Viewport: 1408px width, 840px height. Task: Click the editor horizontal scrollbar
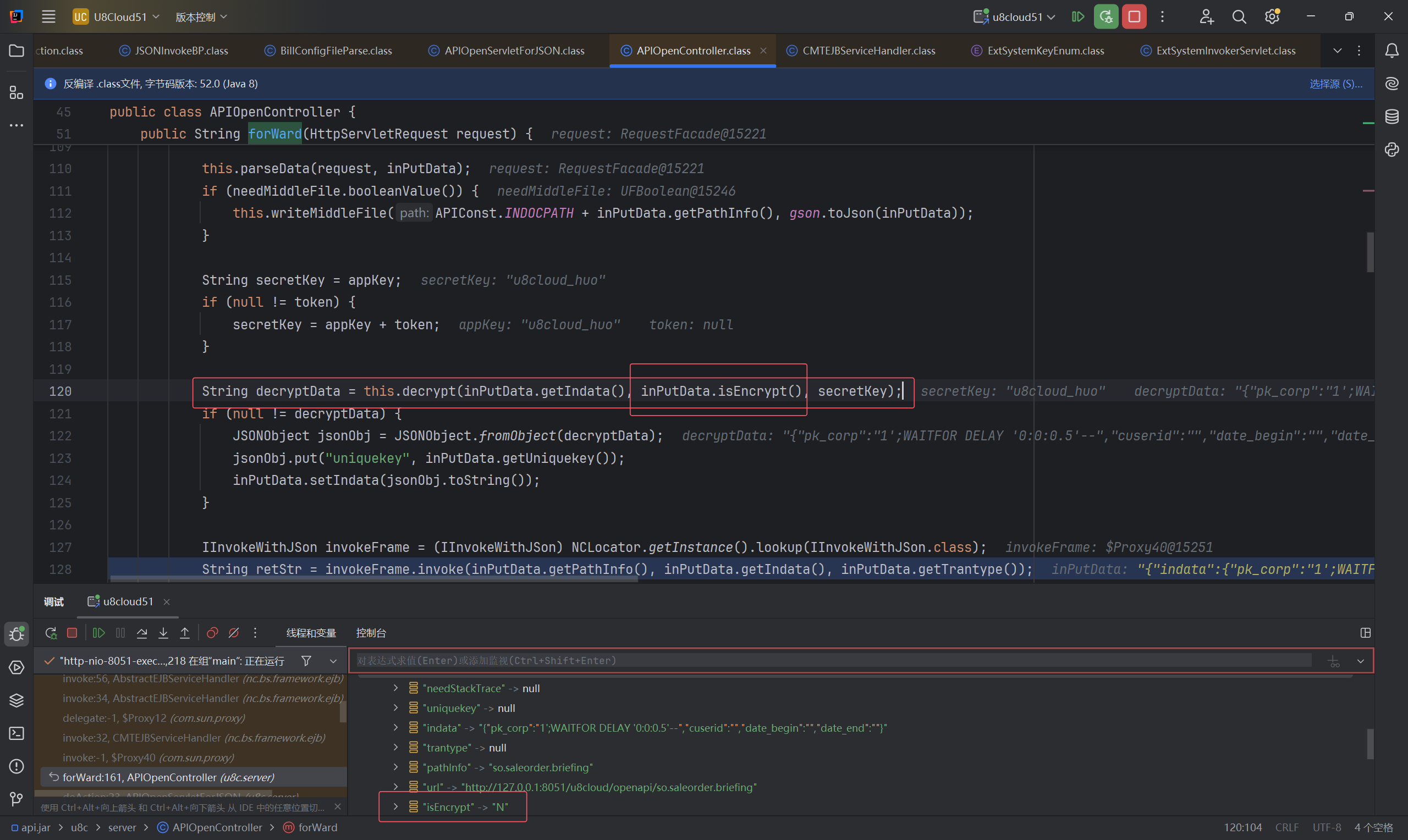point(373,579)
